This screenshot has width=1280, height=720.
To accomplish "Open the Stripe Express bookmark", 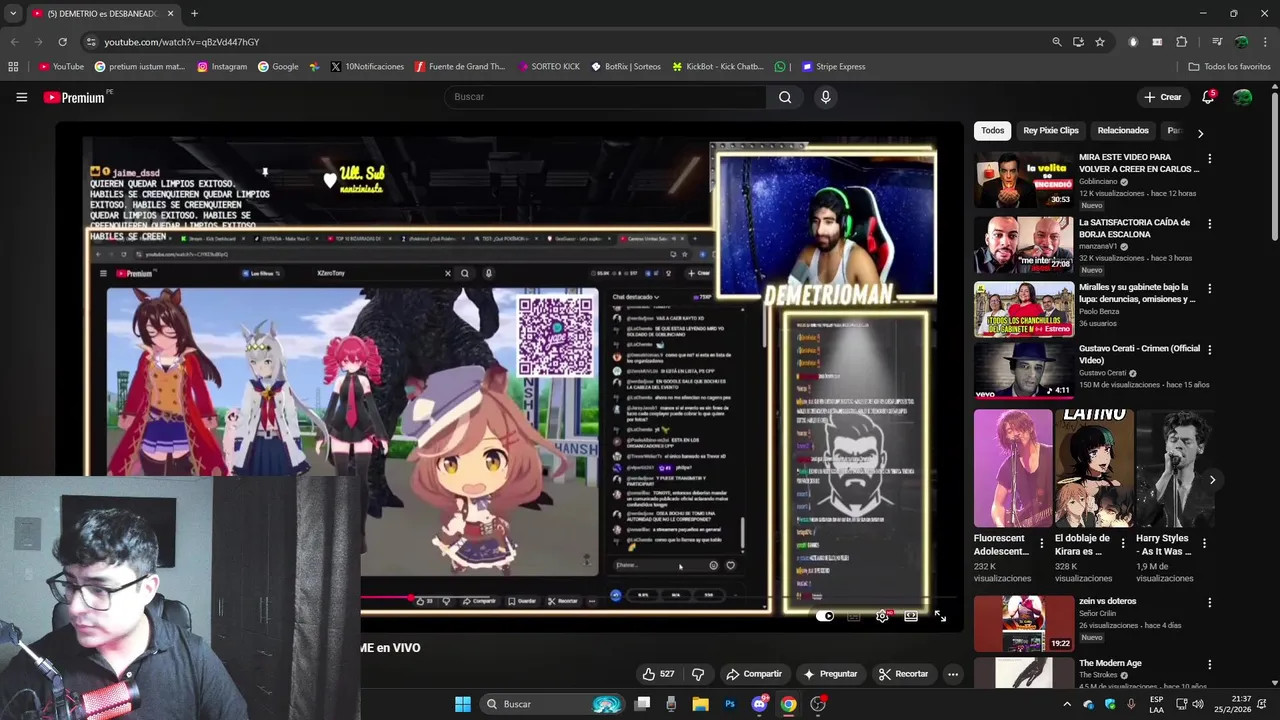I will (833, 67).
